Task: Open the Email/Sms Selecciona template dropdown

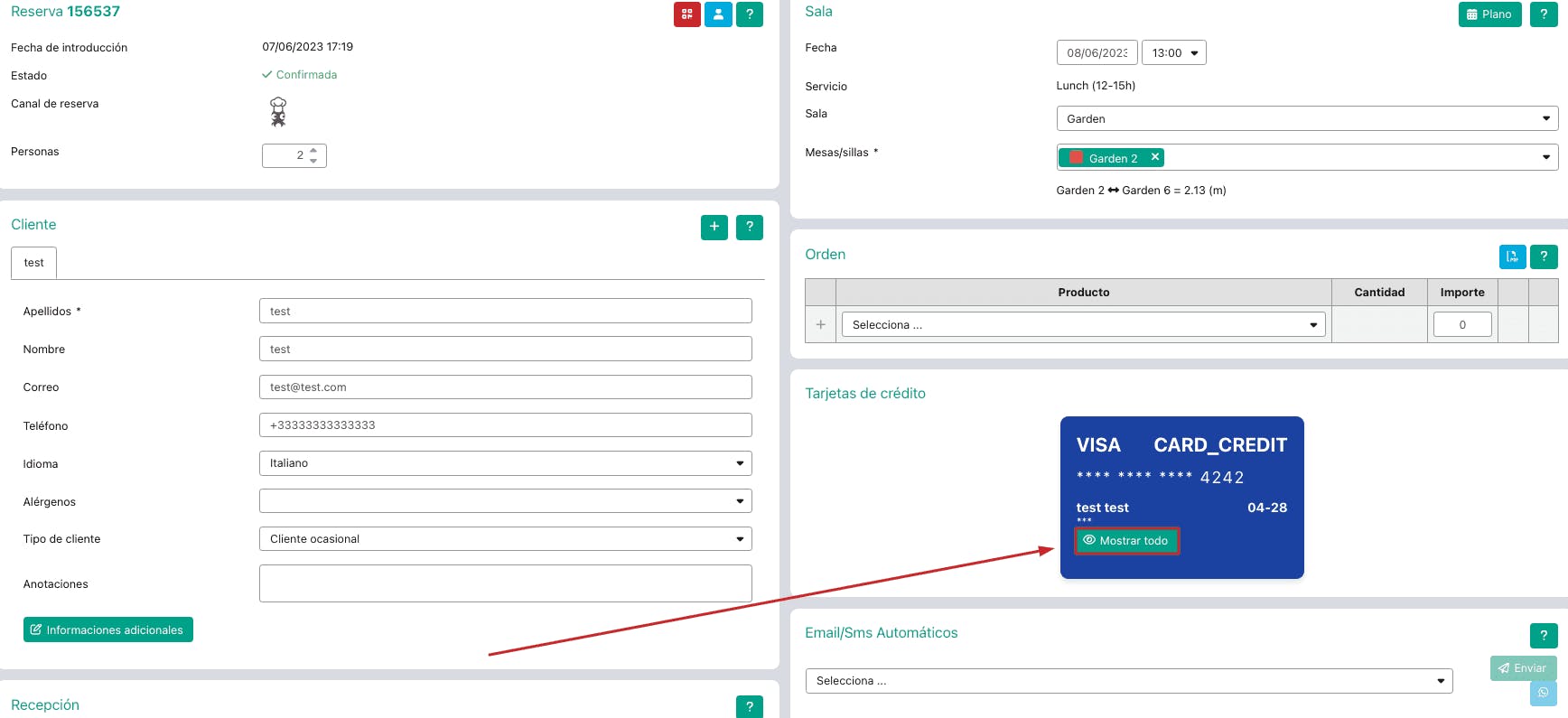Action: point(1129,681)
